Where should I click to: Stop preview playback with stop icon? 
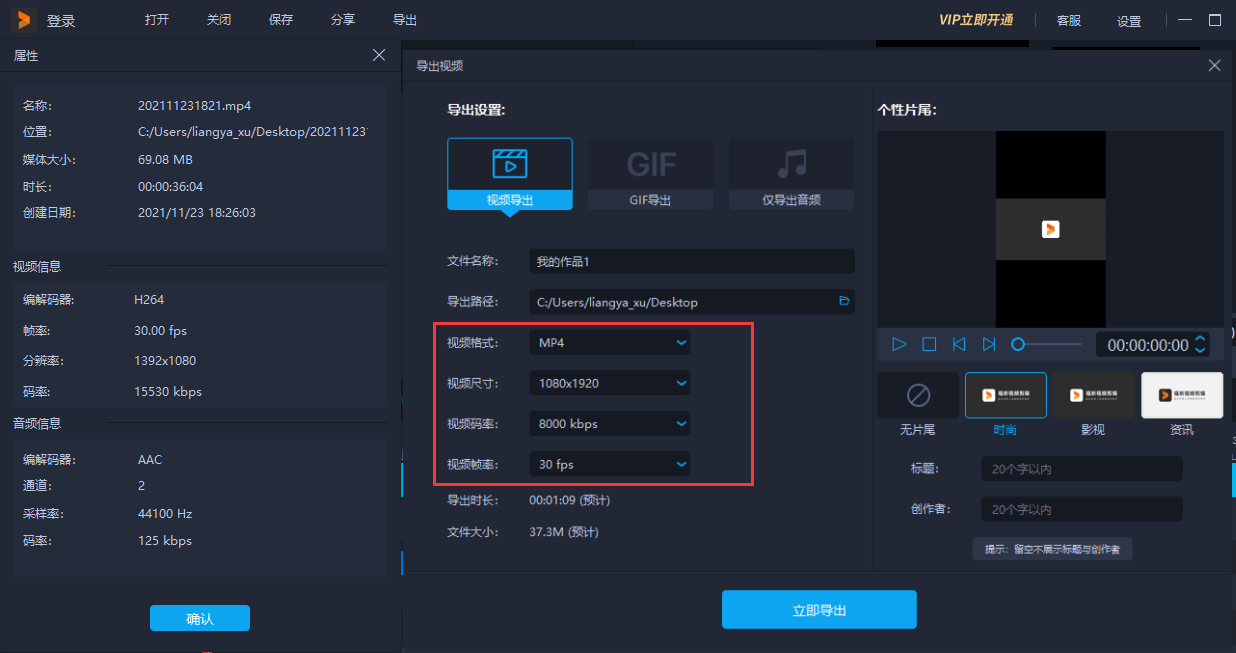(928, 344)
